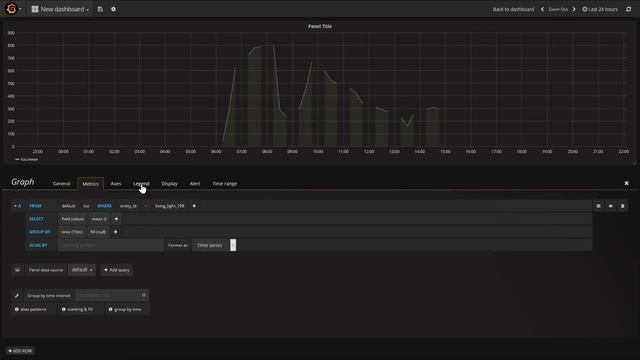Click the data source database icon
Screen dimensions: 640x360
click(x=17, y=270)
